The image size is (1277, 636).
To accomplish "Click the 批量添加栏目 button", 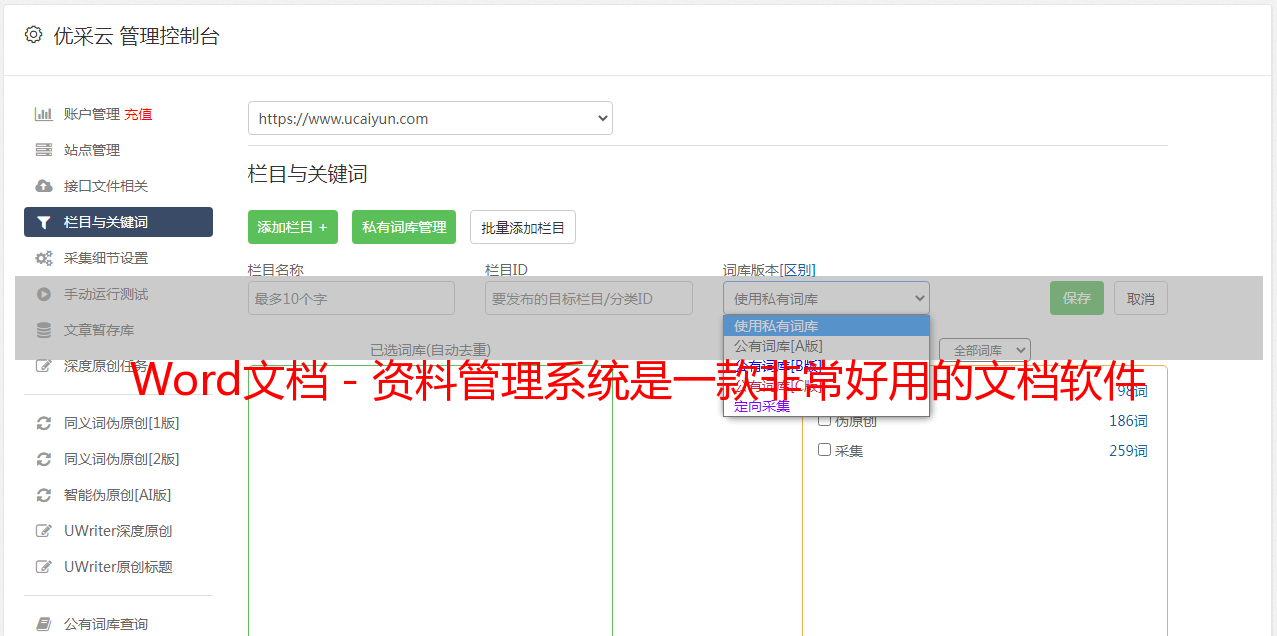I will [x=523, y=227].
